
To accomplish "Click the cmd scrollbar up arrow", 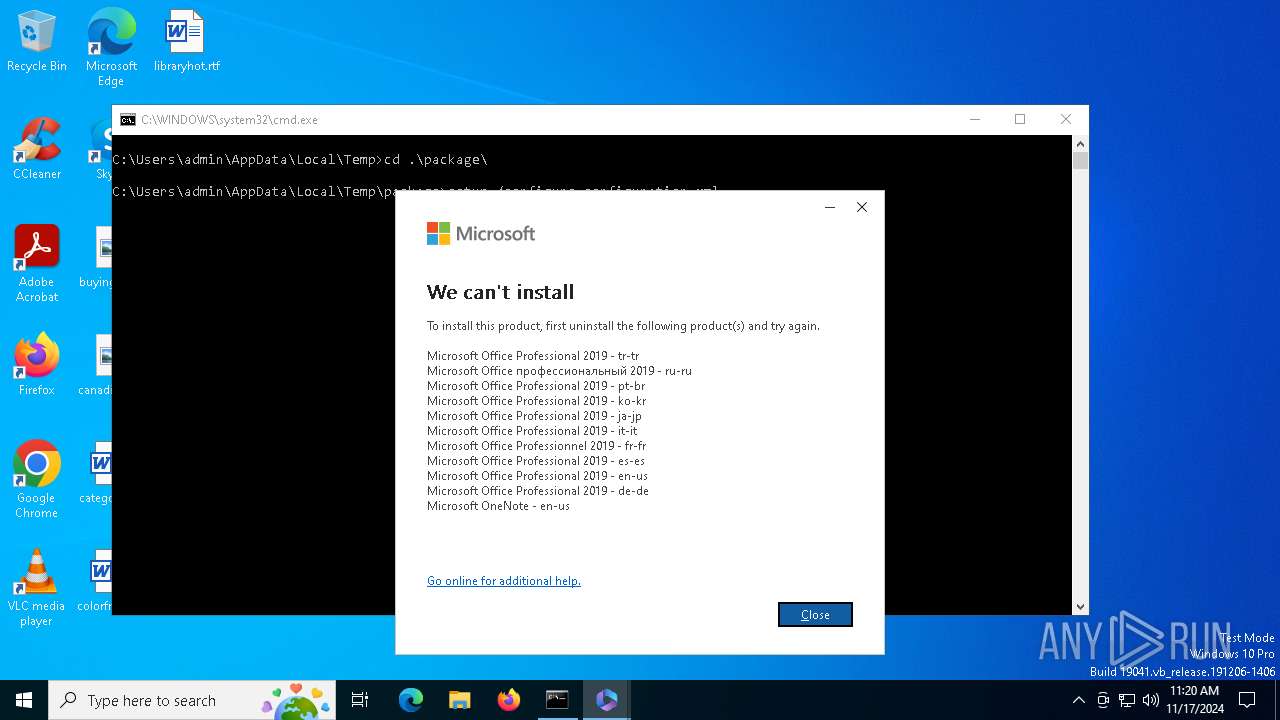I will 1080,143.
